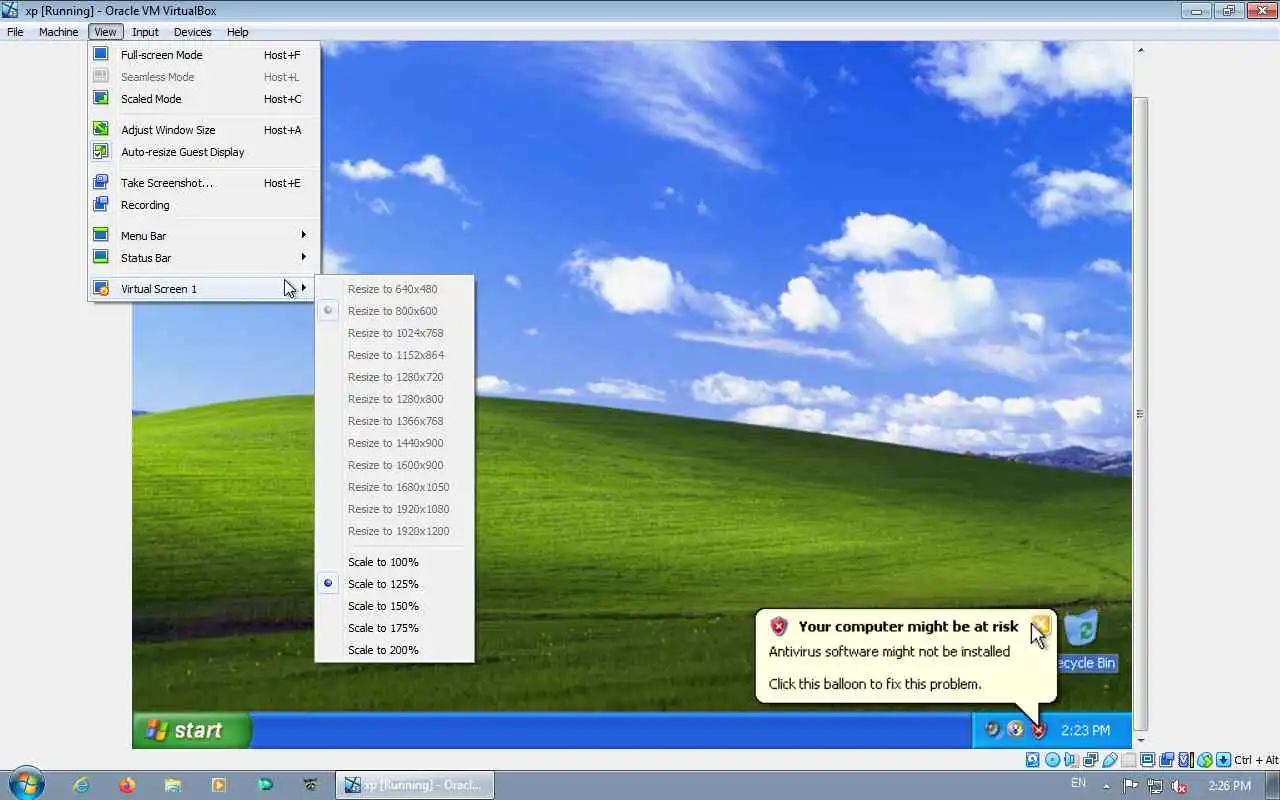Click the middle XP system tray icon
The height and width of the screenshot is (800, 1280).
[1015, 730]
